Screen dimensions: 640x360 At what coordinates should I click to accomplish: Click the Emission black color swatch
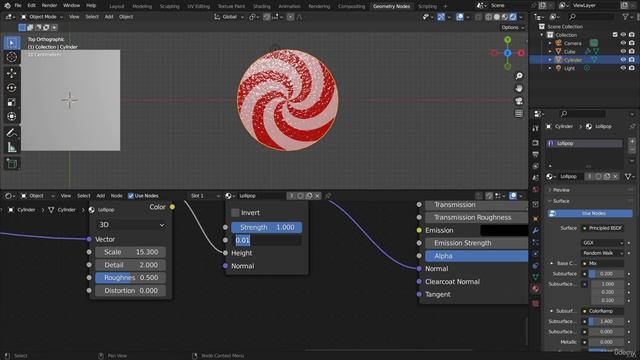(504, 230)
